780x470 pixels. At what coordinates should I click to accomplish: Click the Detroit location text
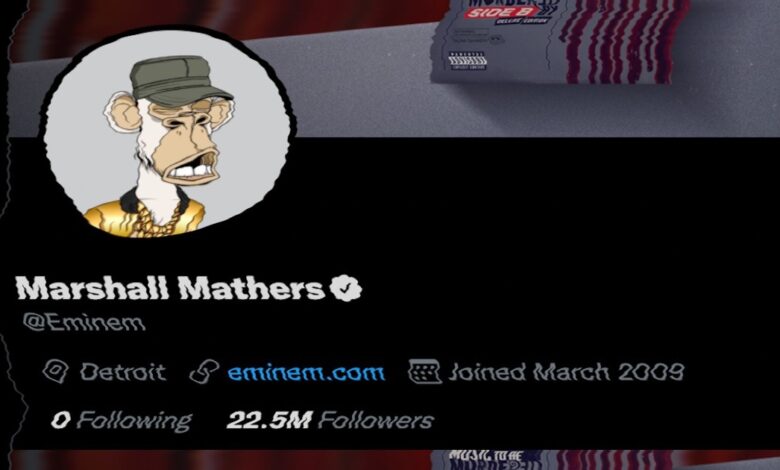pyautogui.click(x=123, y=372)
